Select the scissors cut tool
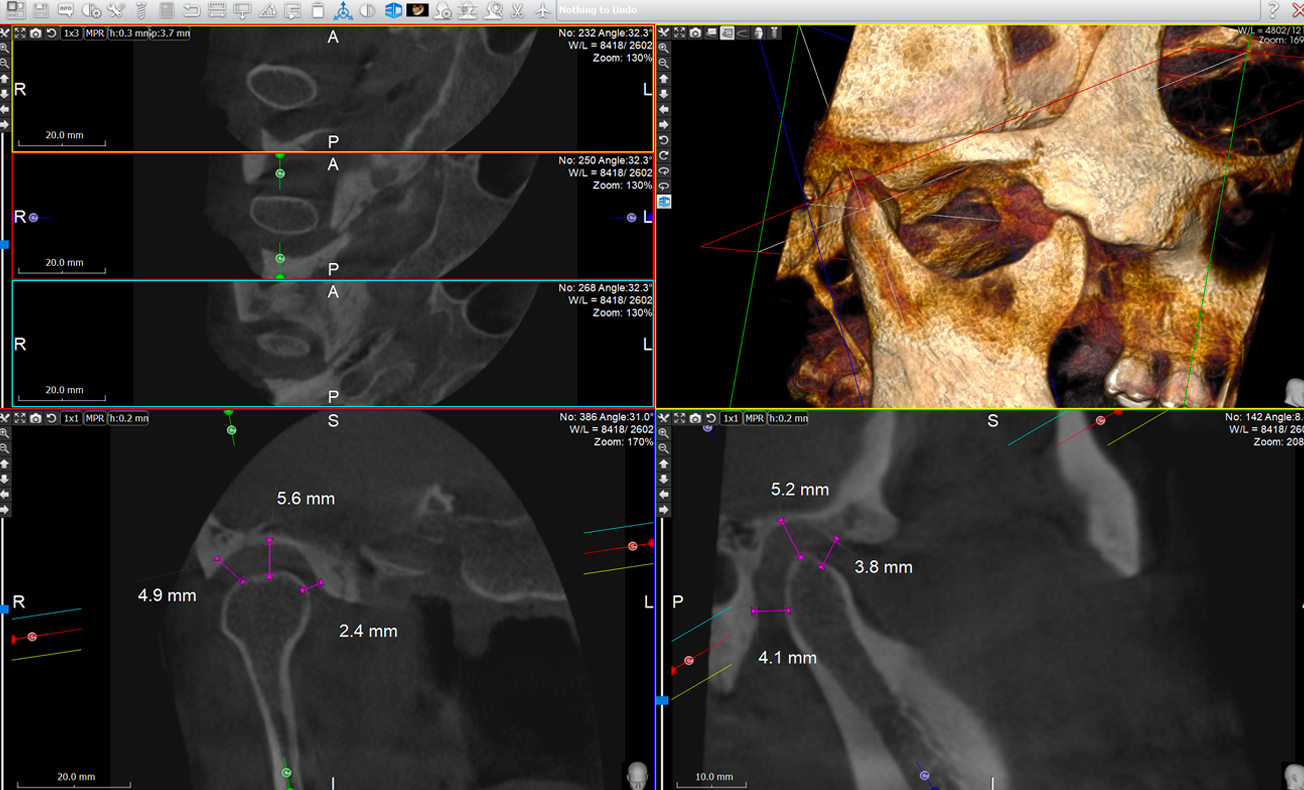 [517, 10]
